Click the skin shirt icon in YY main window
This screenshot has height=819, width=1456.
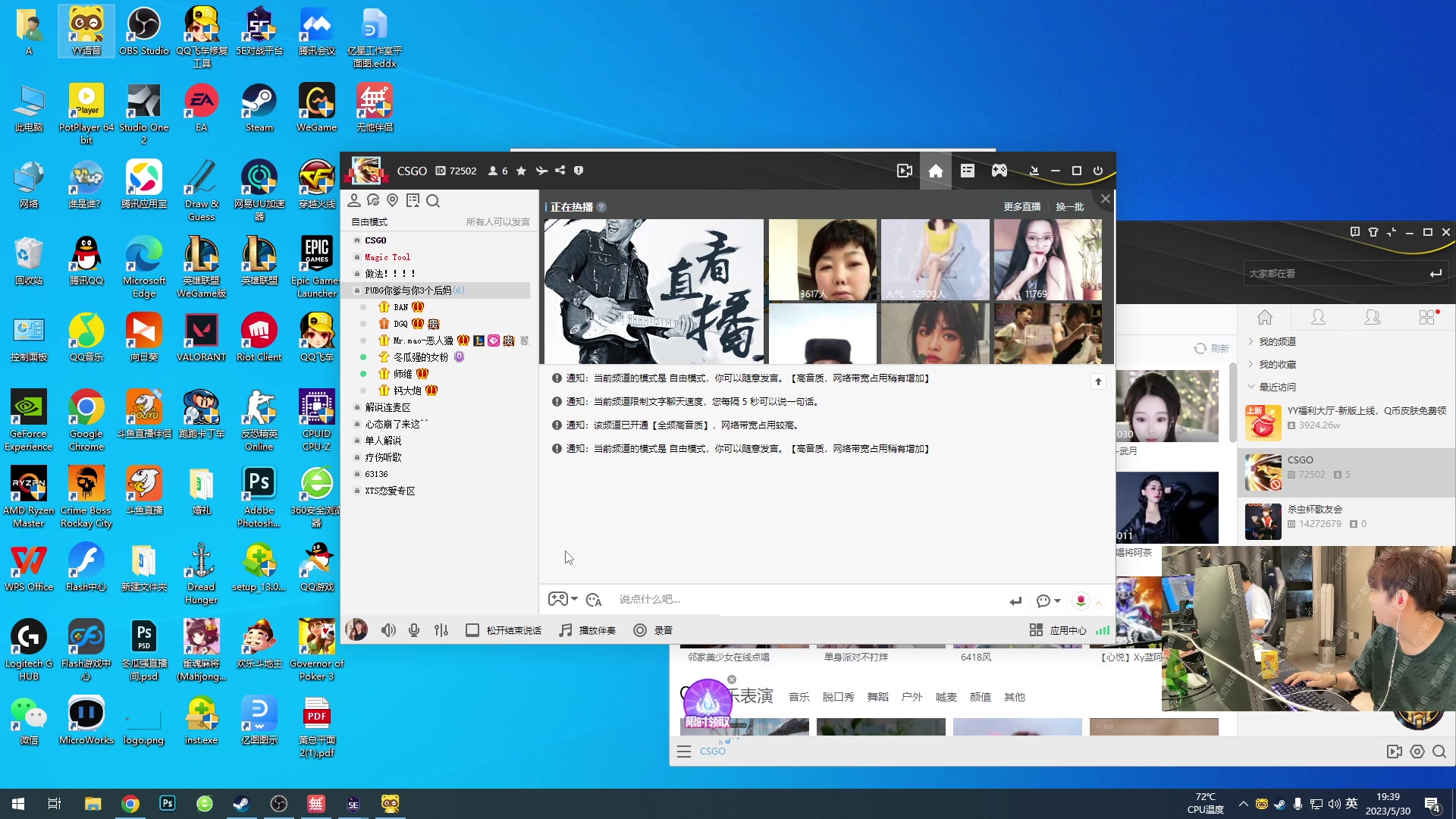(x=1373, y=232)
